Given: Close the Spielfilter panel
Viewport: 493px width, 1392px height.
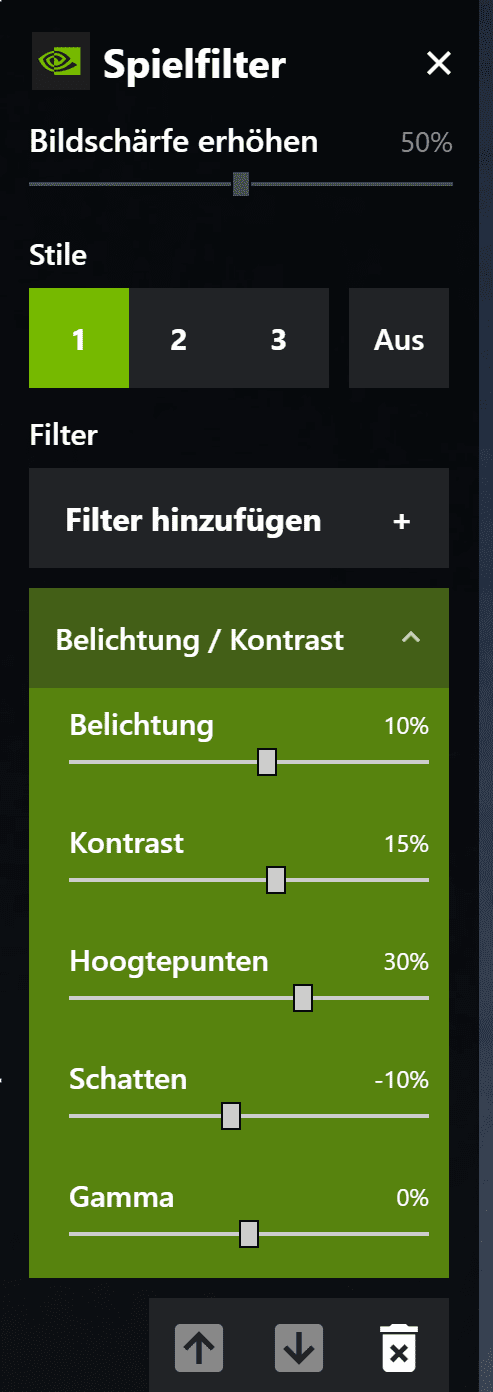Looking at the screenshot, I should coord(439,64).
